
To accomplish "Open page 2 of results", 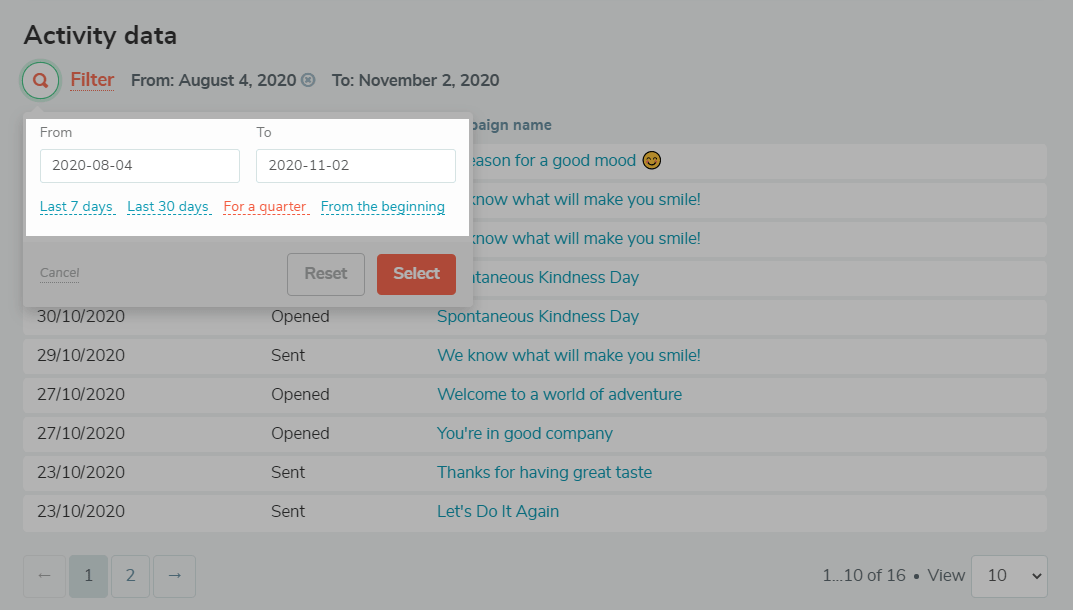I will coord(130,576).
